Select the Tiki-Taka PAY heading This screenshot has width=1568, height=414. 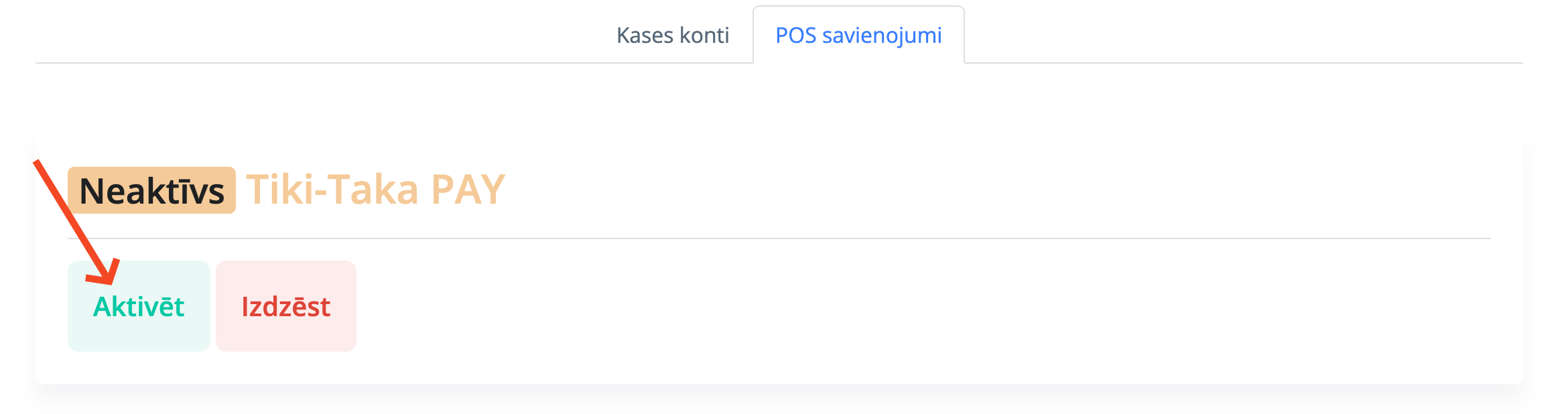(x=375, y=190)
